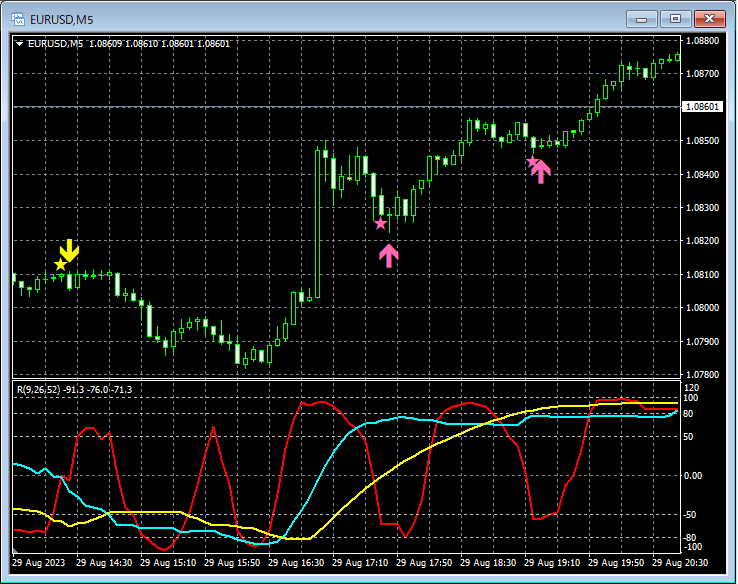This screenshot has width=738, height=584.
Task: Click the 29 Aug 15:10 time label
Action: 168,563
